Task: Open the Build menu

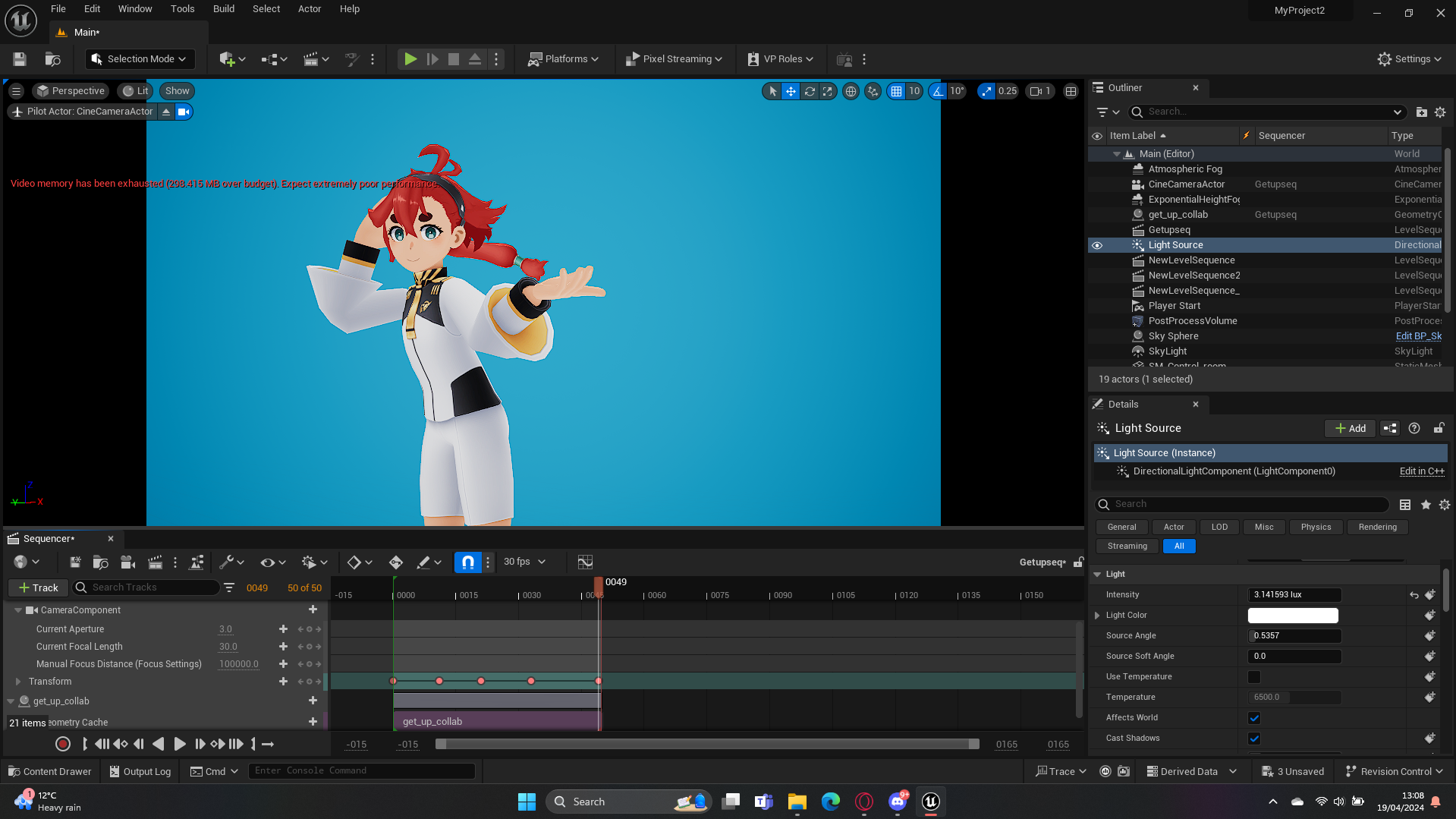Action: click(224, 9)
